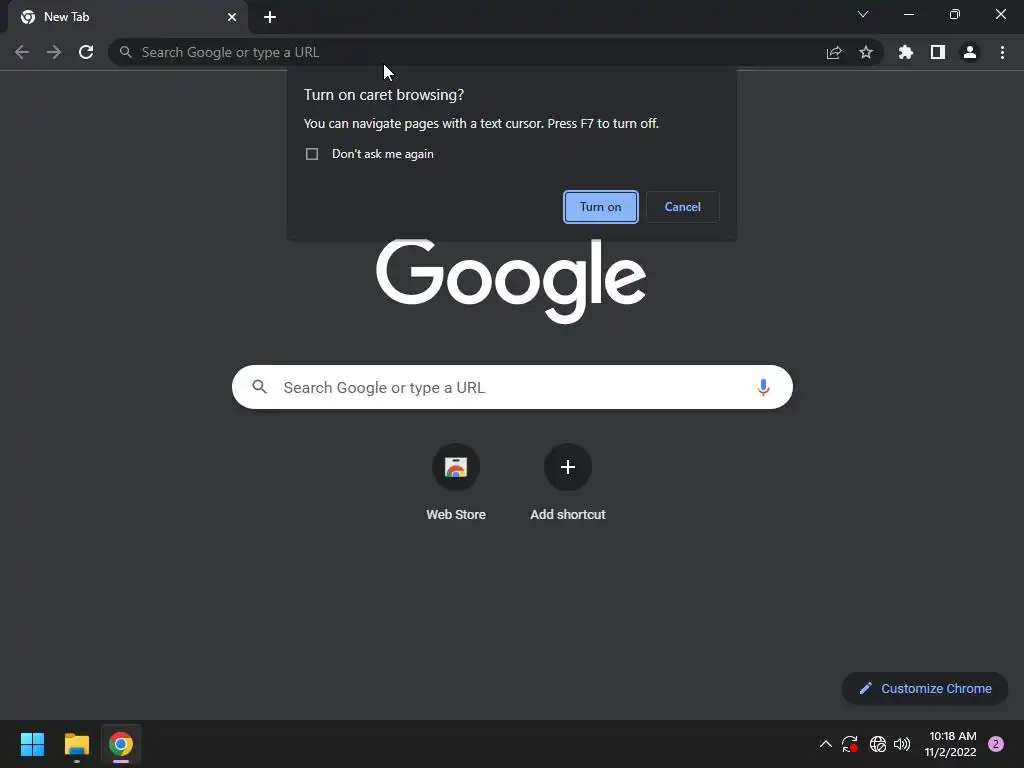The width and height of the screenshot is (1024, 768).
Task: Open the volume speaker tray icon
Action: pos(902,744)
